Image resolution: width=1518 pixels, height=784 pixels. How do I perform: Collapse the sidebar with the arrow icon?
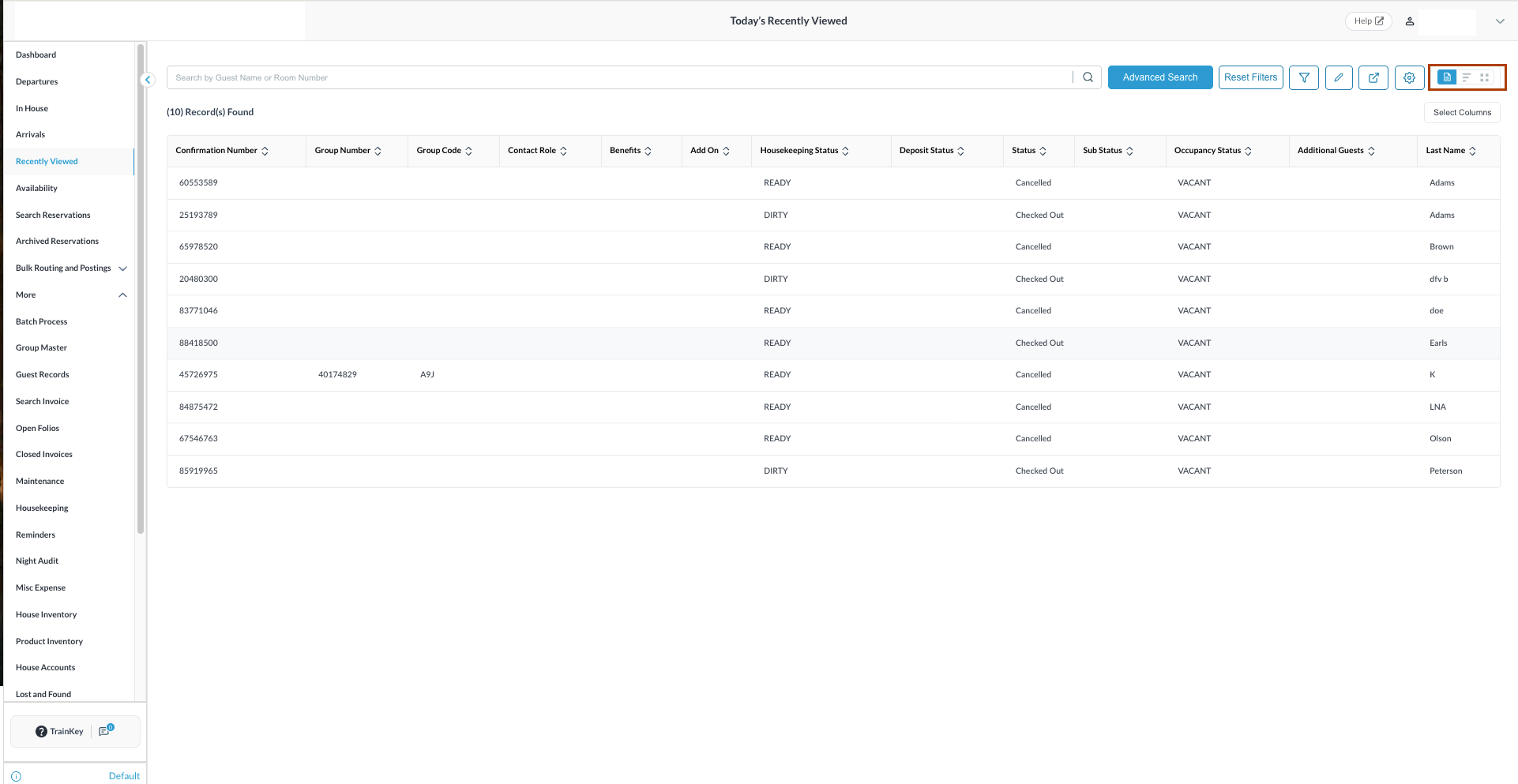pos(148,80)
